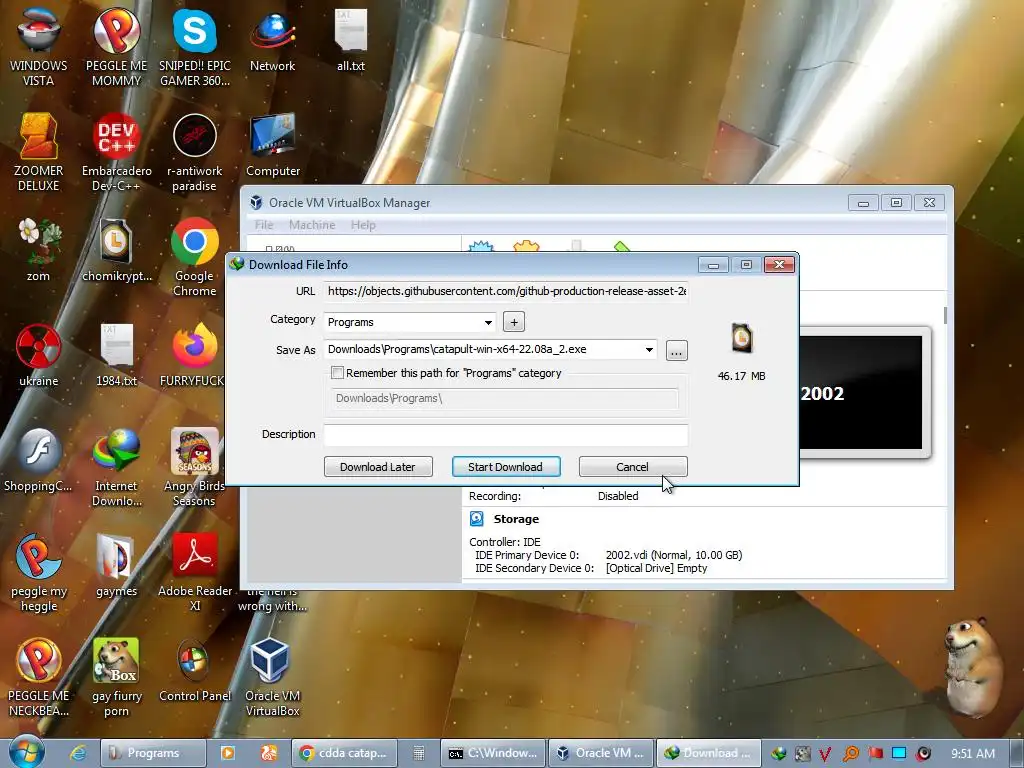This screenshot has height=768, width=1024.
Task: Open the Machine menu in VirtualBox Manager
Action: pos(312,225)
